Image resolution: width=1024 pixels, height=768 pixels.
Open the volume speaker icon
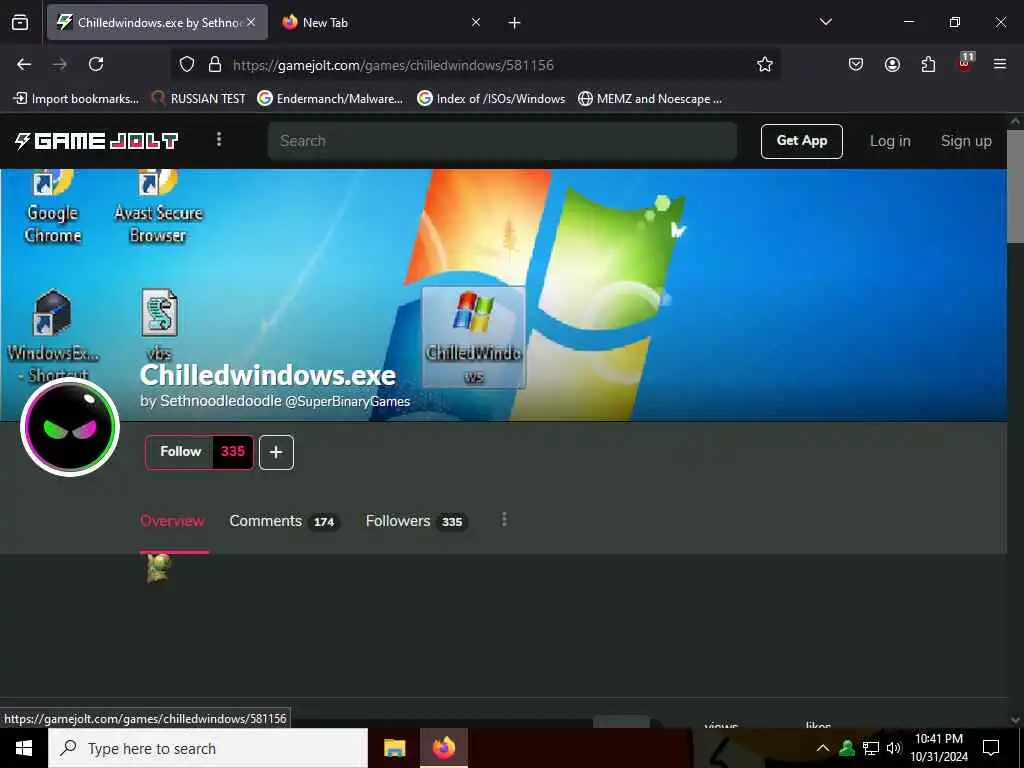click(x=894, y=748)
